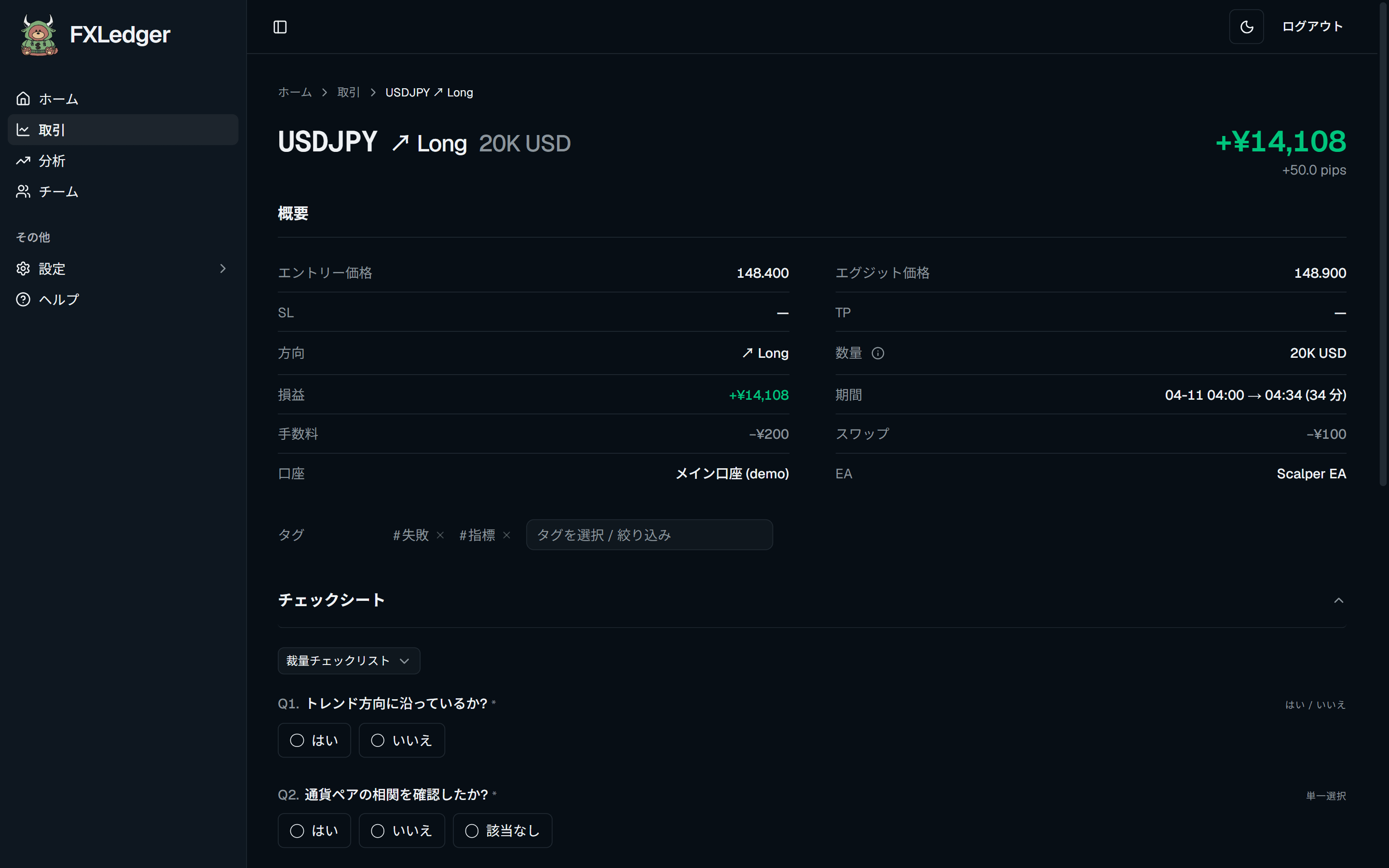Follow the 取引 breadcrumb link
Screen dimensions: 1389x868
(x=348, y=93)
